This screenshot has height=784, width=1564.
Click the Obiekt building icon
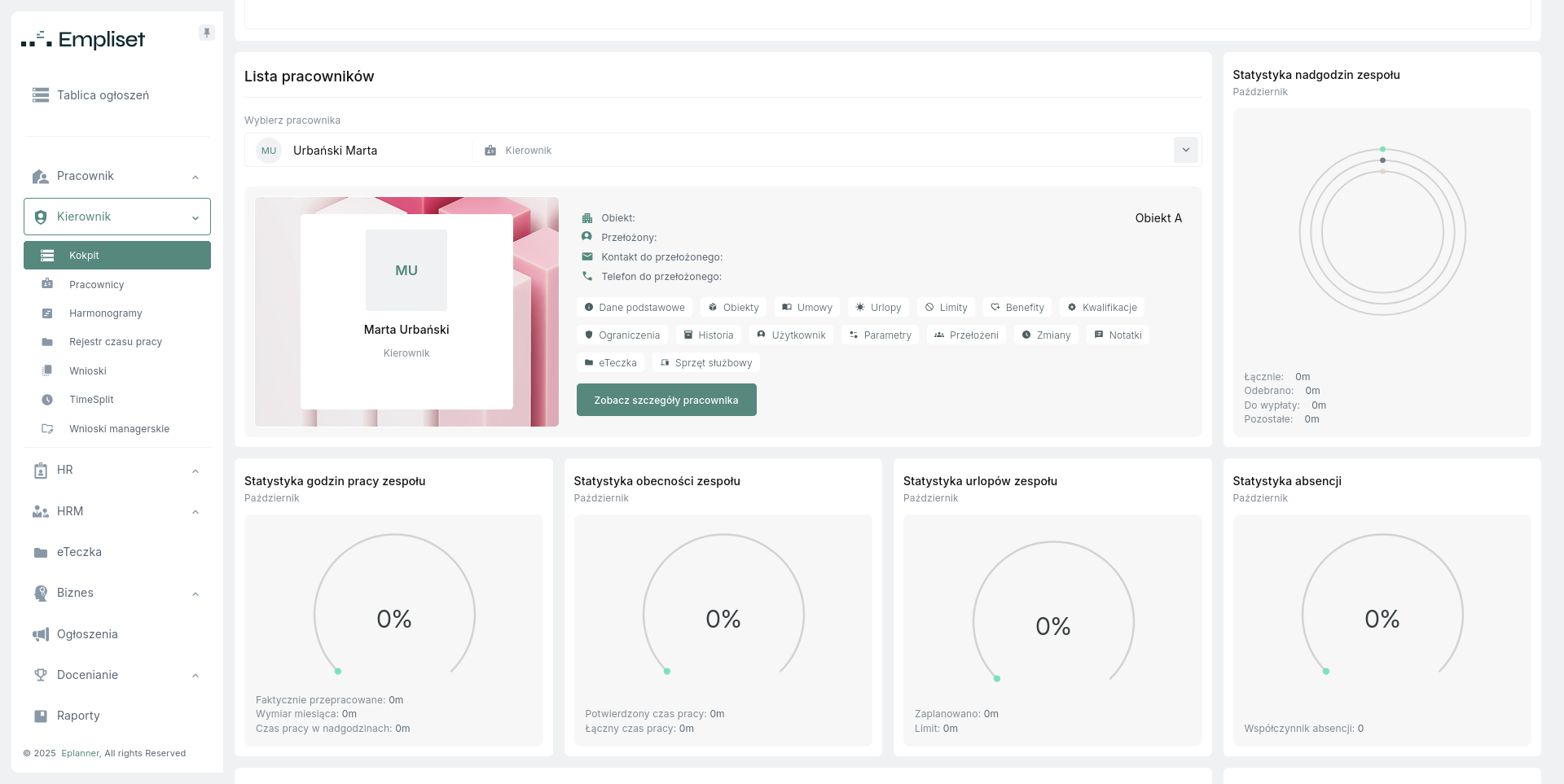tap(587, 218)
